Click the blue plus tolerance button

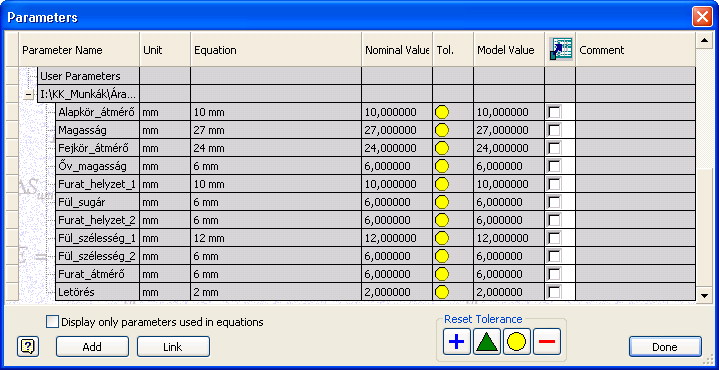coord(457,342)
